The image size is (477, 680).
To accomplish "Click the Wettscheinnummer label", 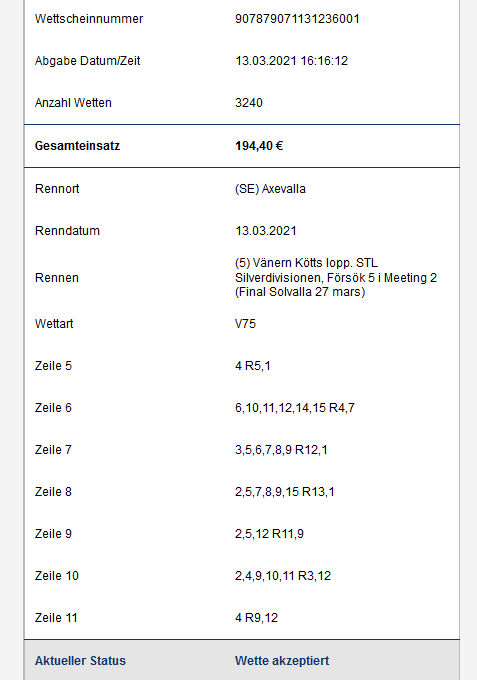I will 89,19.
